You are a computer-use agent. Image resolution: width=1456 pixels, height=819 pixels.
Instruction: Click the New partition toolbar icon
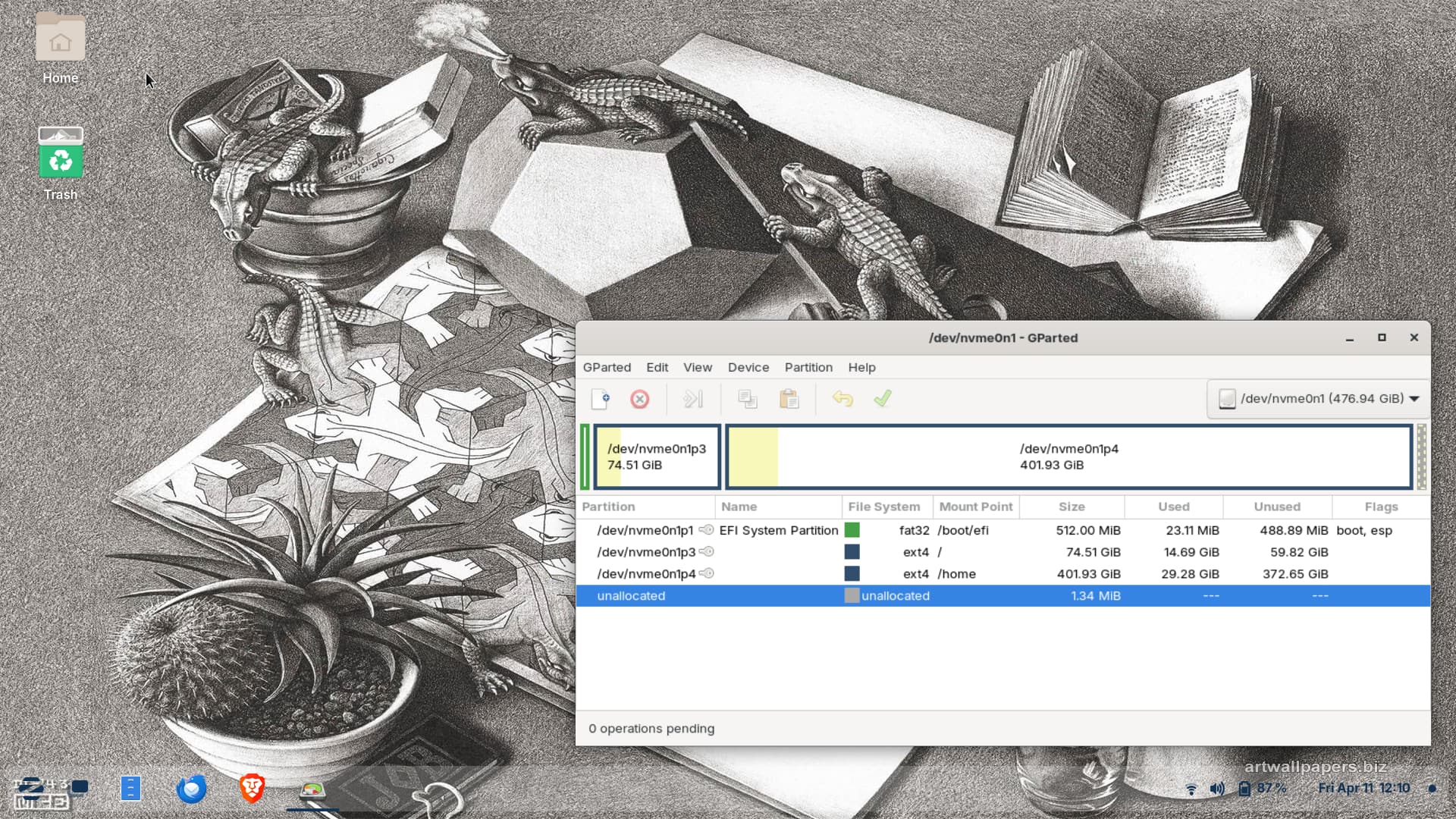601,399
